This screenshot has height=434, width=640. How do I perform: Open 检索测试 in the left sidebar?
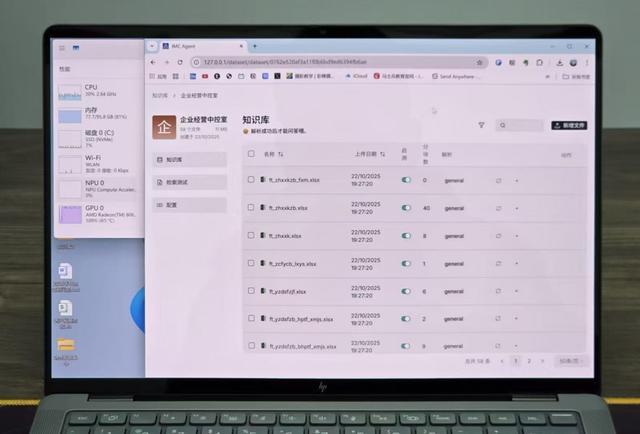pos(190,182)
